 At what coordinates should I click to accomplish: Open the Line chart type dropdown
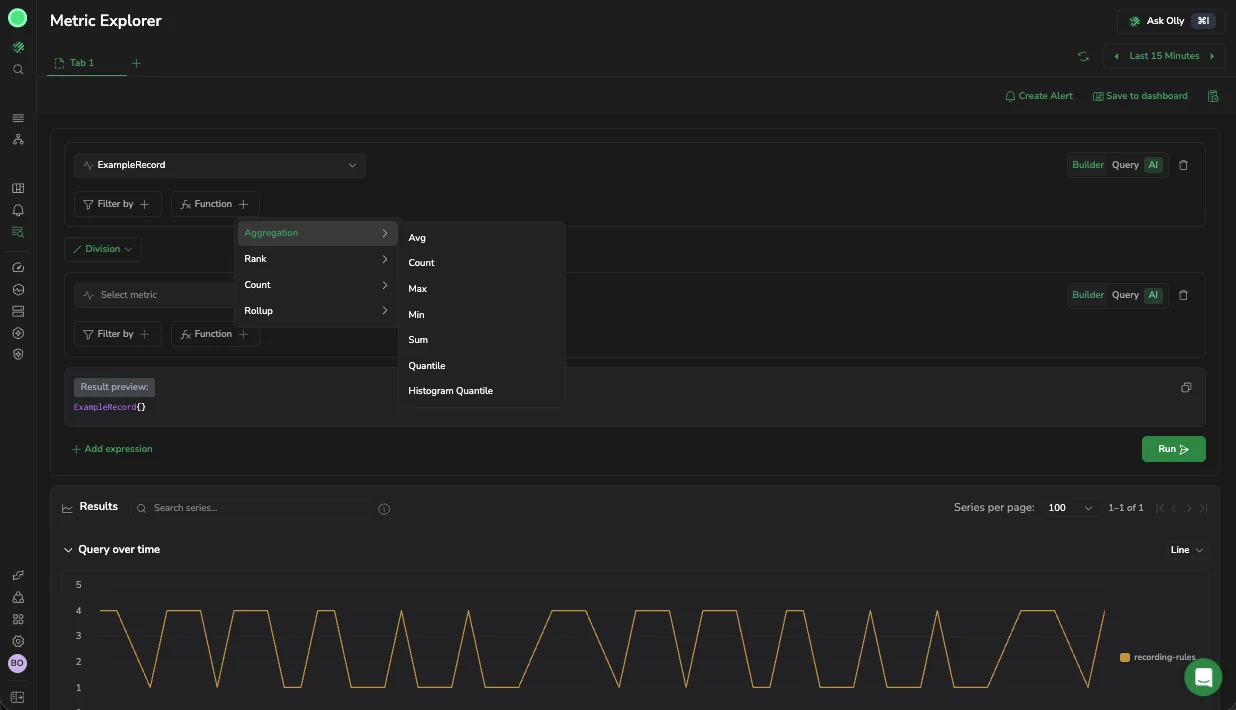(x=1187, y=550)
